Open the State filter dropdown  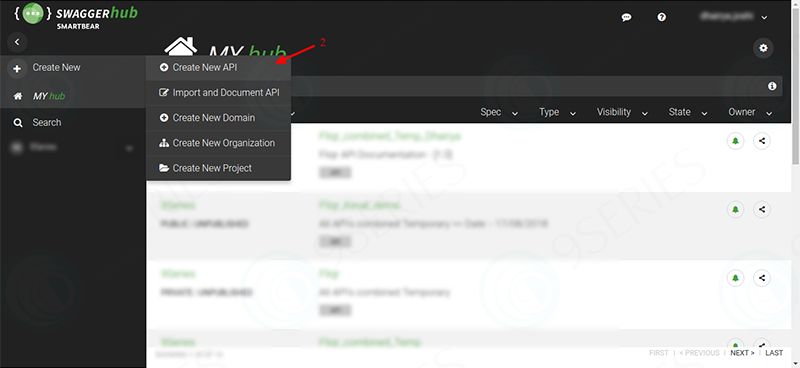pos(688,112)
